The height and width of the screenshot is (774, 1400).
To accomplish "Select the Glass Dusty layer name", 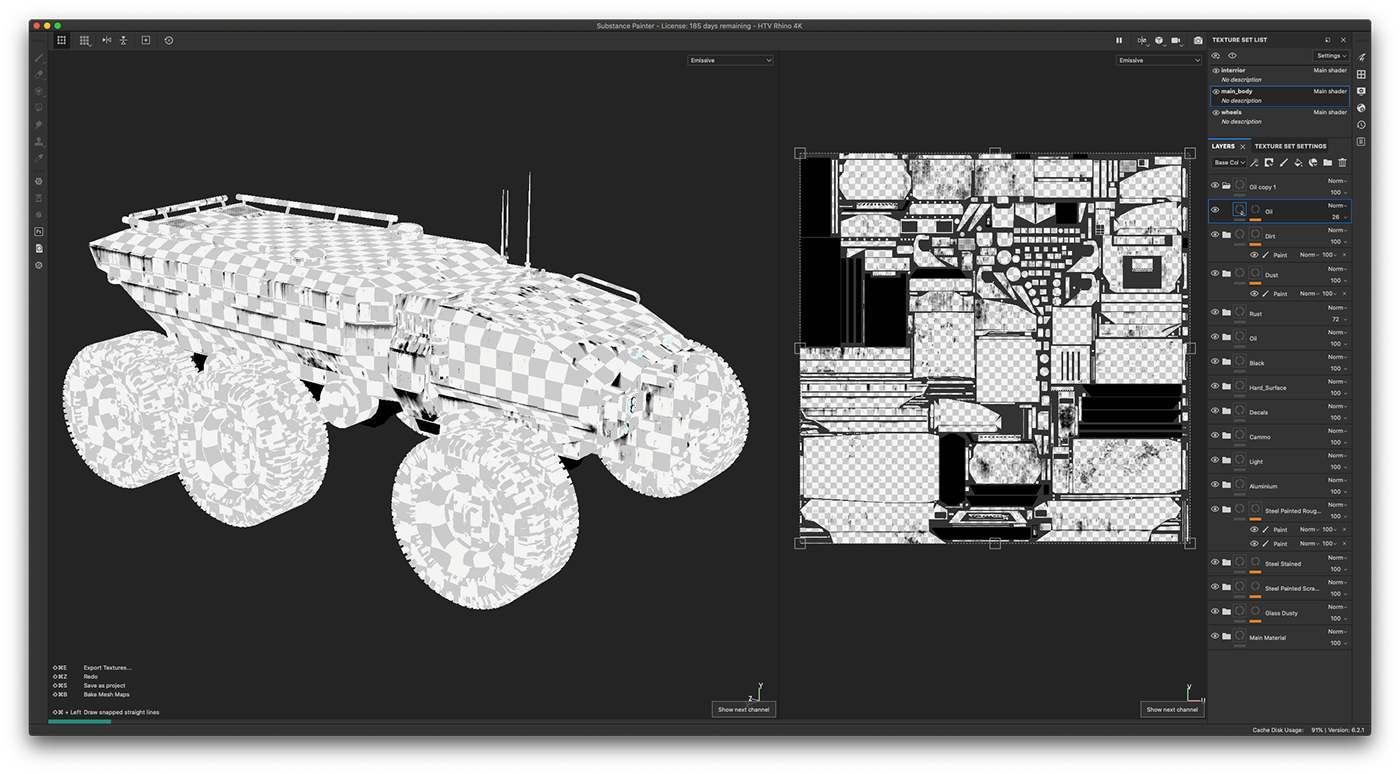I will 1281,613.
